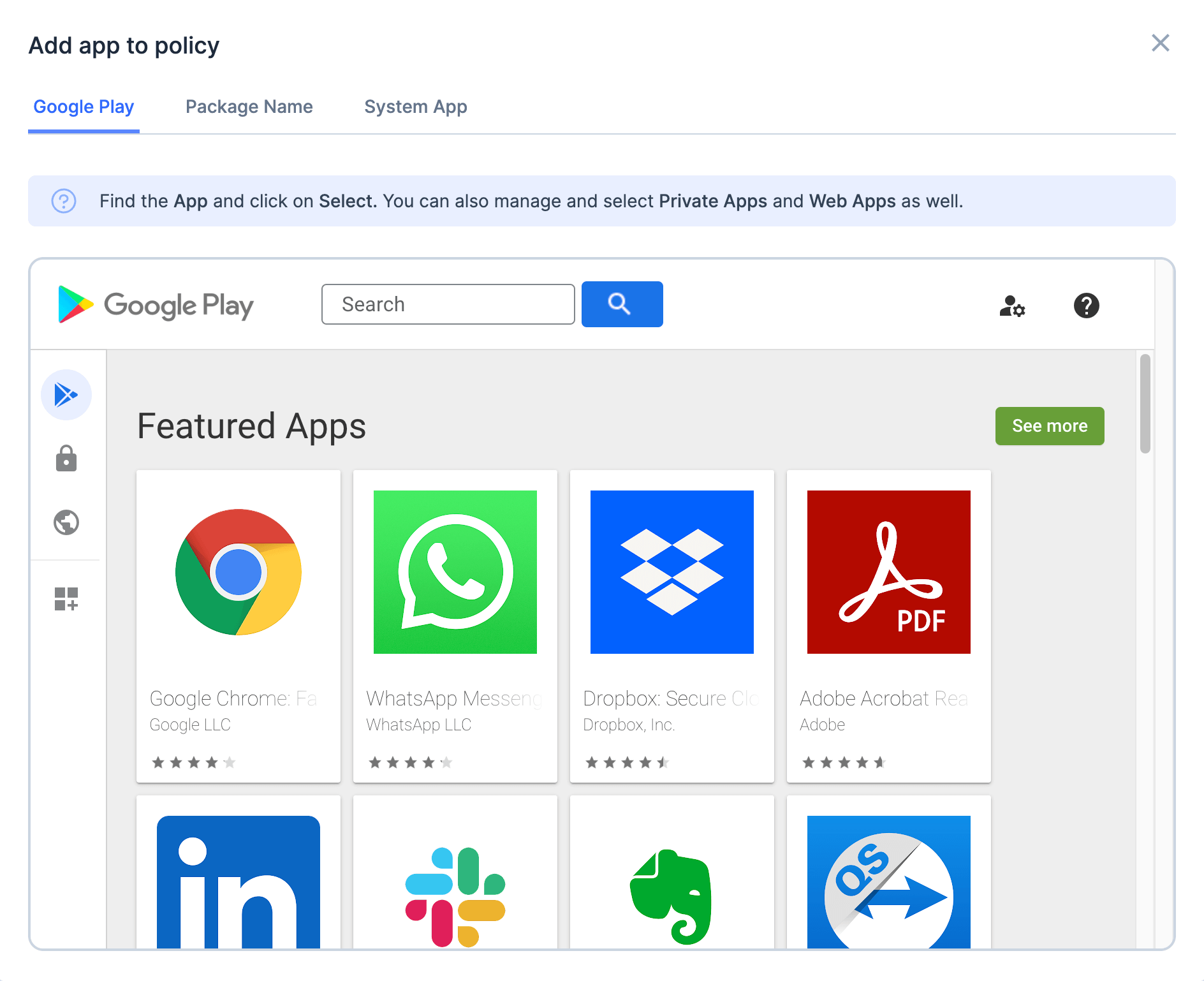
Task: Close the Add app to policy dialog
Action: click(x=1160, y=43)
